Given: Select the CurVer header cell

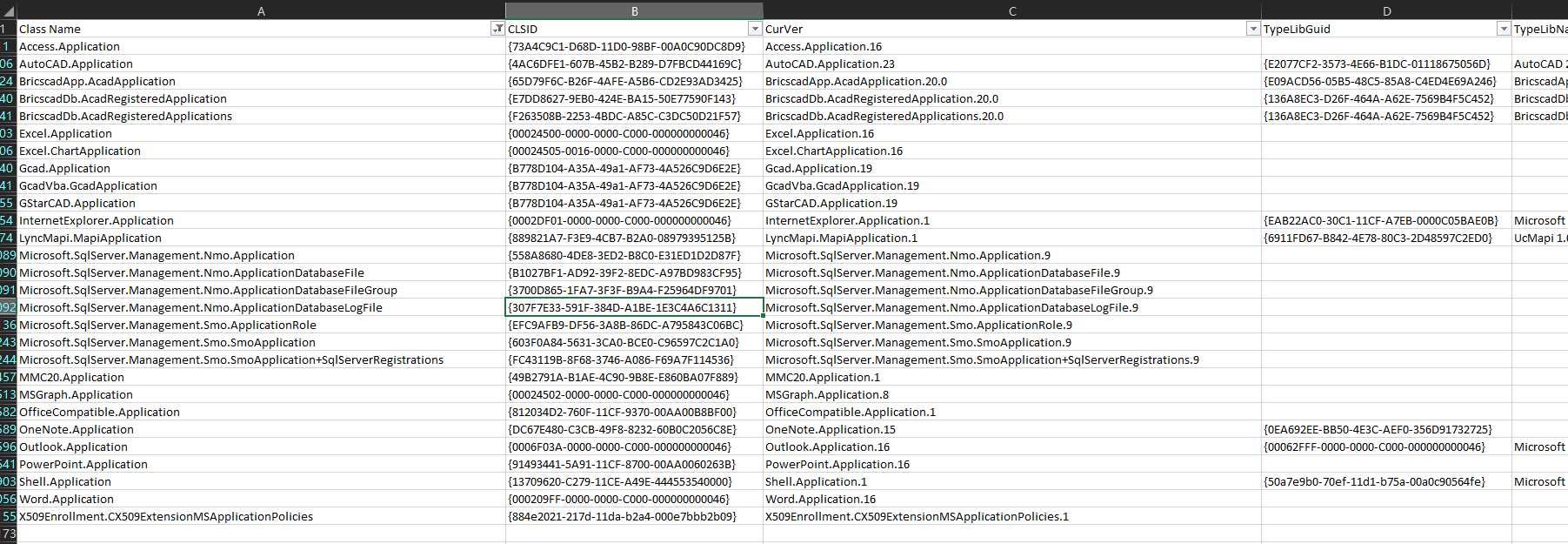Looking at the screenshot, I should (1012, 29).
